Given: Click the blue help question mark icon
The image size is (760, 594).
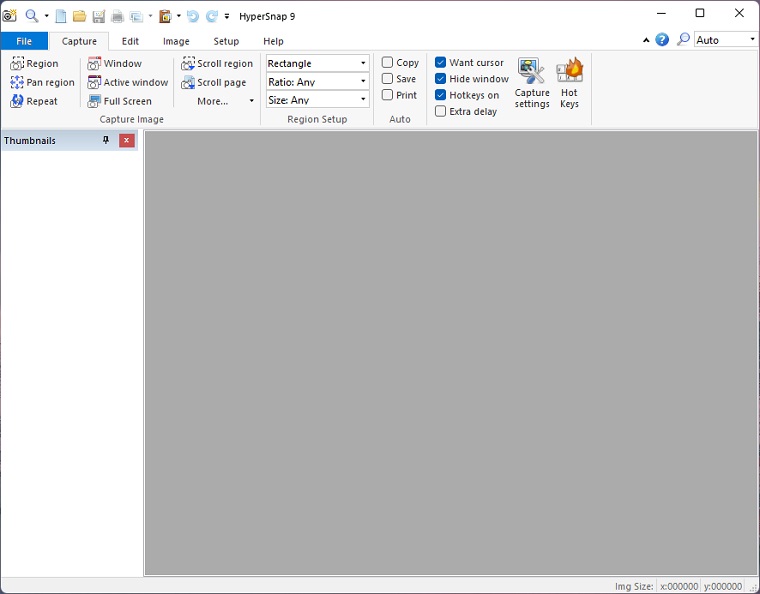Looking at the screenshot, I should click(x=662, y=40).
